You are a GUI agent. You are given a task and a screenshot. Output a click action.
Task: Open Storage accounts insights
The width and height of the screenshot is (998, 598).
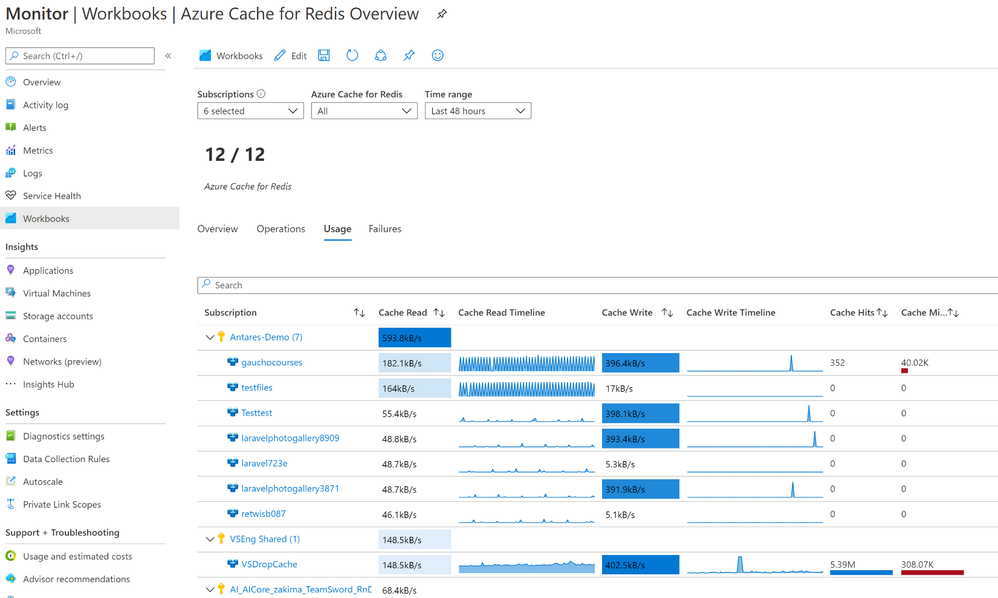(58, 316)
